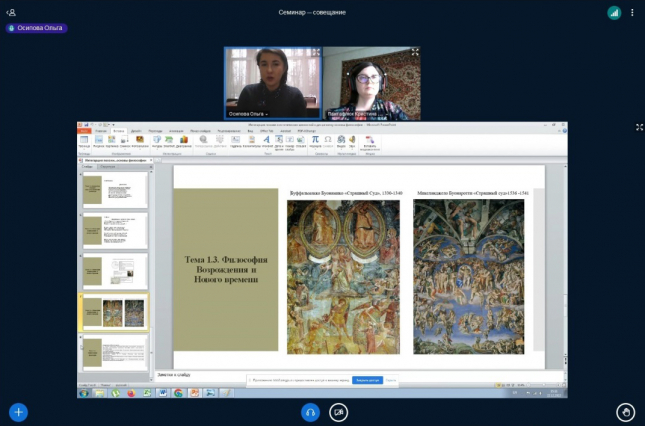The width and height of the screenshot is (645, 426).
Task: Open the Вставка ribbon tab
Action: click(x=118, y=131)
